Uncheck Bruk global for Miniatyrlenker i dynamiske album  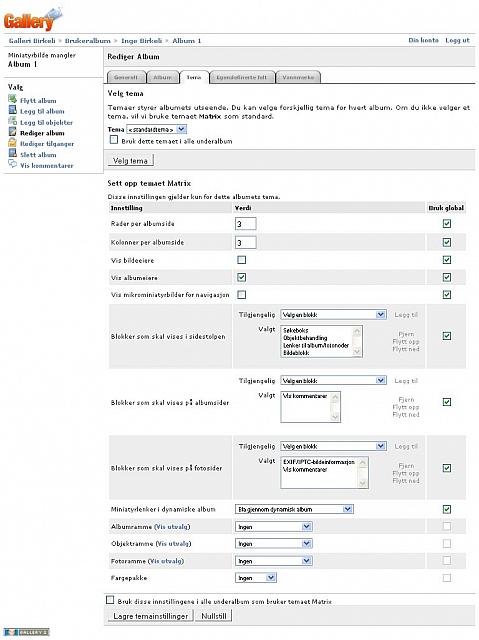[x=447, y=509]
